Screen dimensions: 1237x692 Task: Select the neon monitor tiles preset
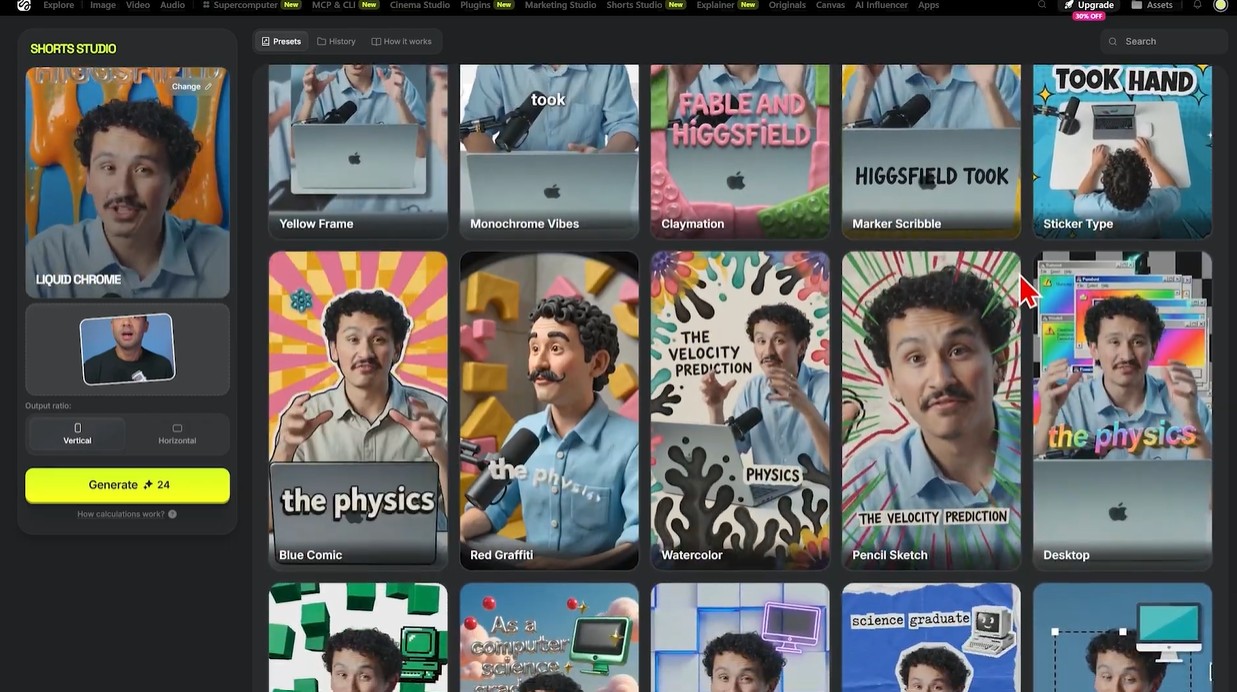coord(740,637)
